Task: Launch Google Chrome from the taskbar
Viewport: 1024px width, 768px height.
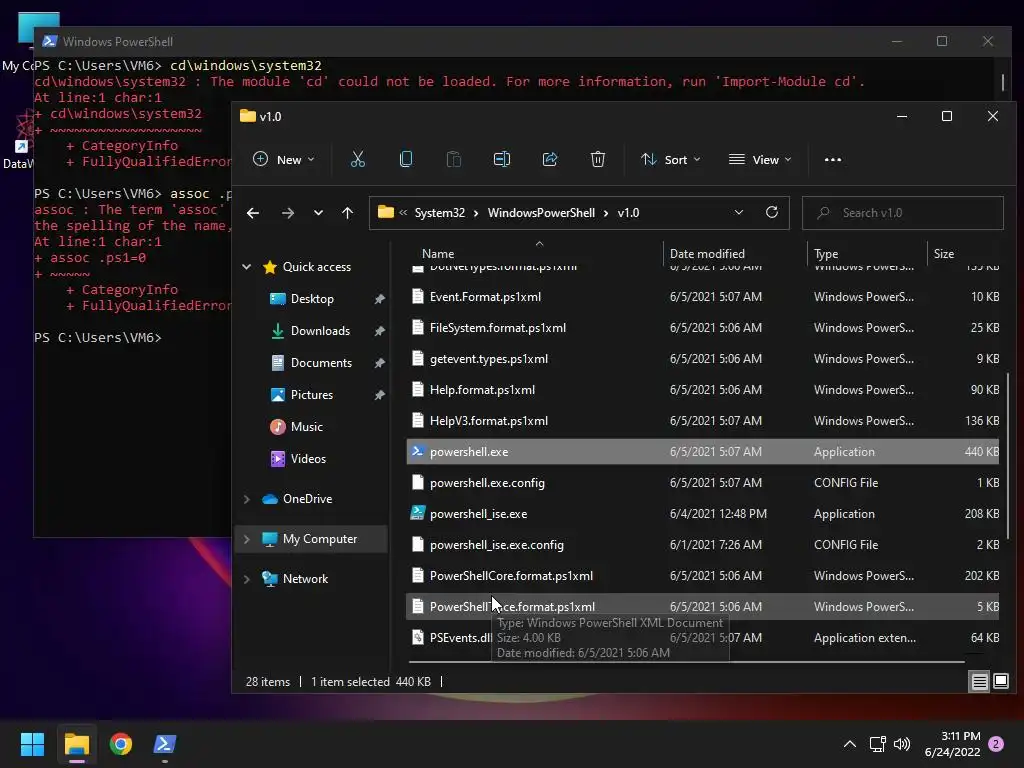Action: click(x=121, y=744)
